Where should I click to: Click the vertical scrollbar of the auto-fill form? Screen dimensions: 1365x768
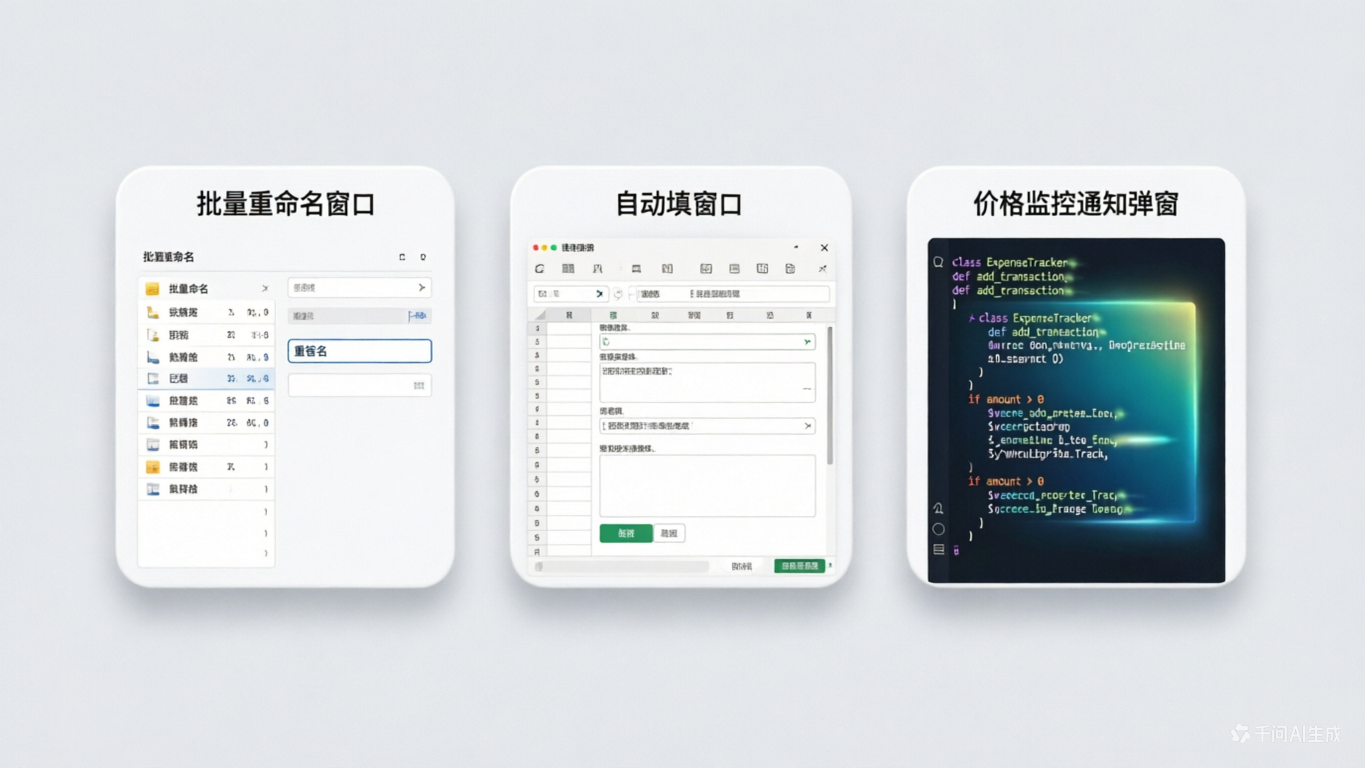[829, 395]
